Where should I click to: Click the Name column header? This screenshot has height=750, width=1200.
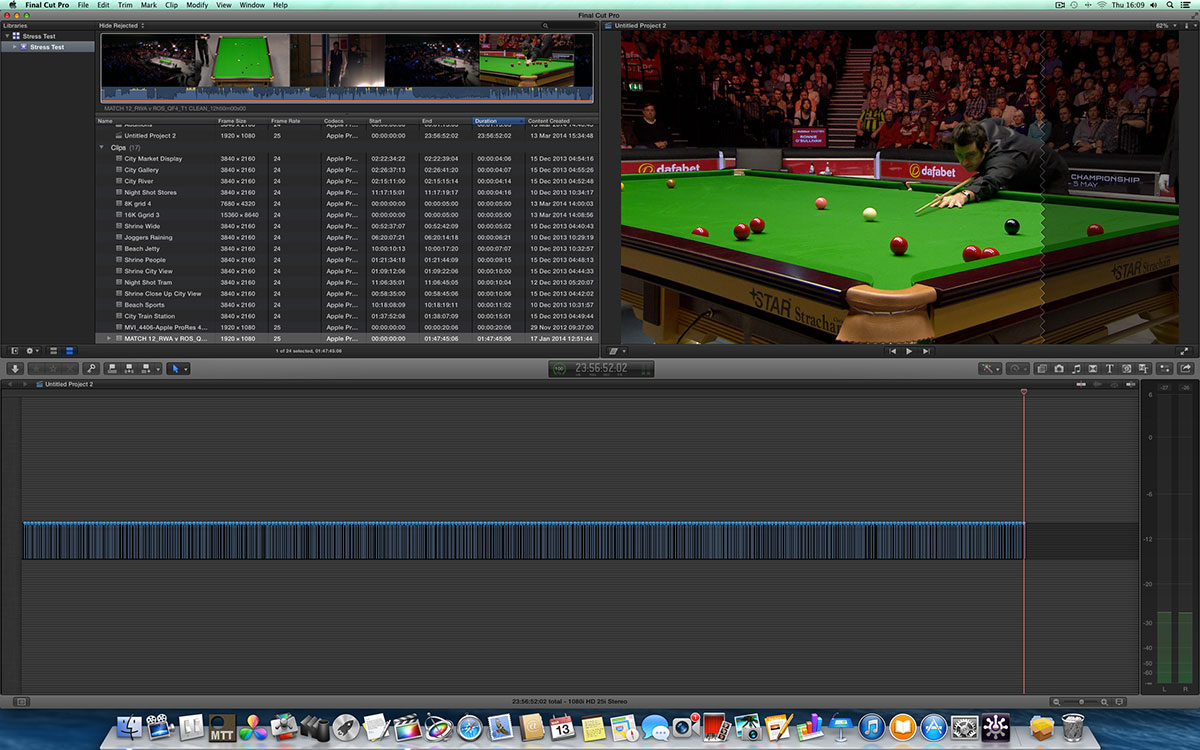pyautogui.click(x=156, y=121)
